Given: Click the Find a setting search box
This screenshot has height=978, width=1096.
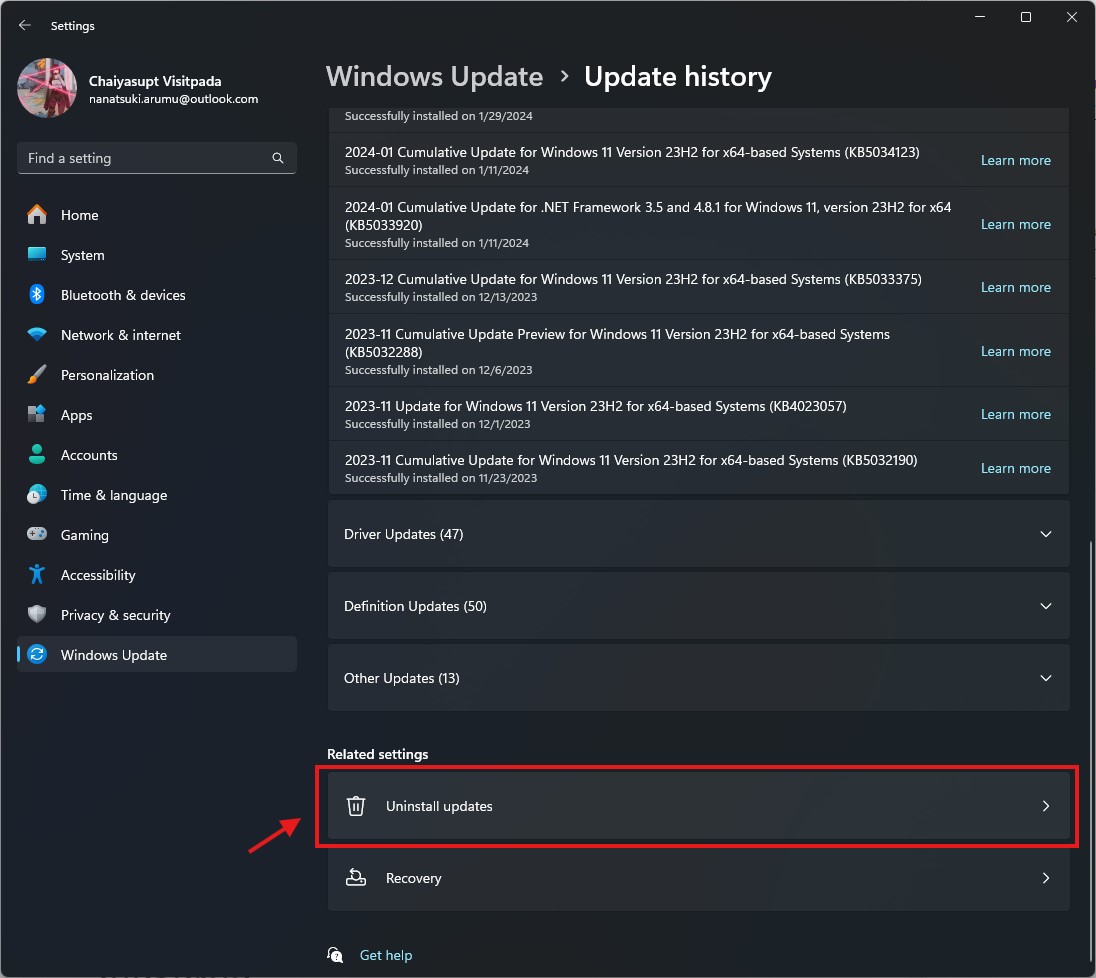Looking at the screenshot, I should (157, 158).
